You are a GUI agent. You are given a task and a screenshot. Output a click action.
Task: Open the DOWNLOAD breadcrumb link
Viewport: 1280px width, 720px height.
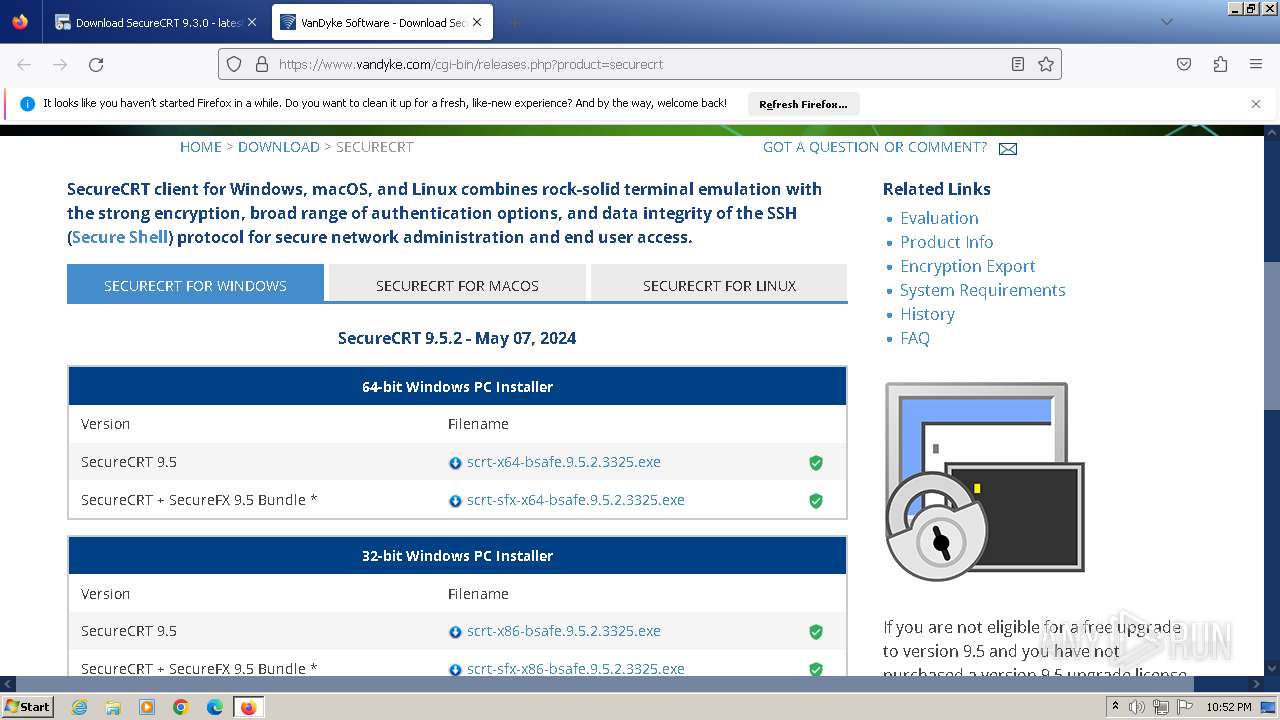(x=279, y=147)
